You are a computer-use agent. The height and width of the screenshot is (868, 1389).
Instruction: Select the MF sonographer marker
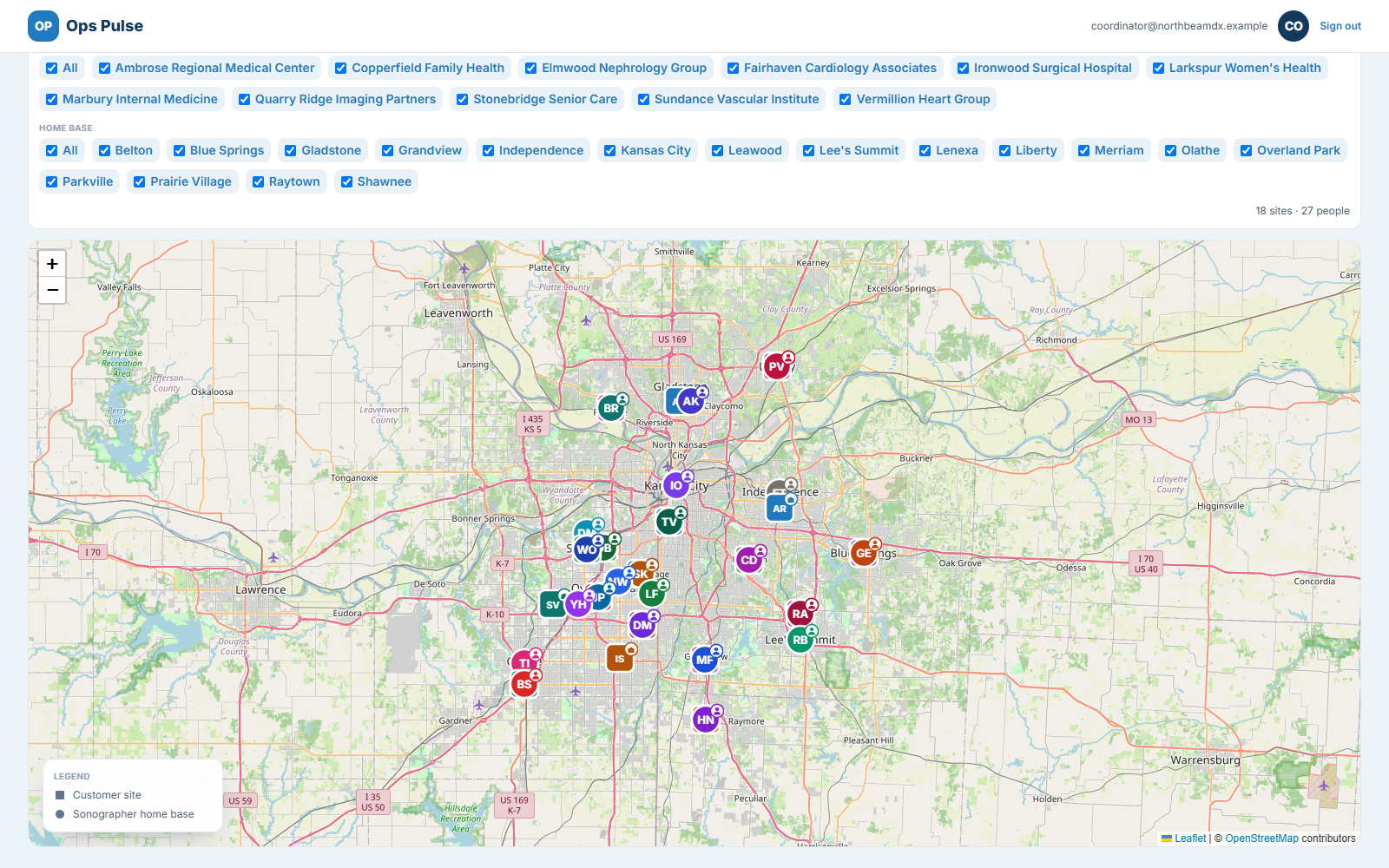705,660
